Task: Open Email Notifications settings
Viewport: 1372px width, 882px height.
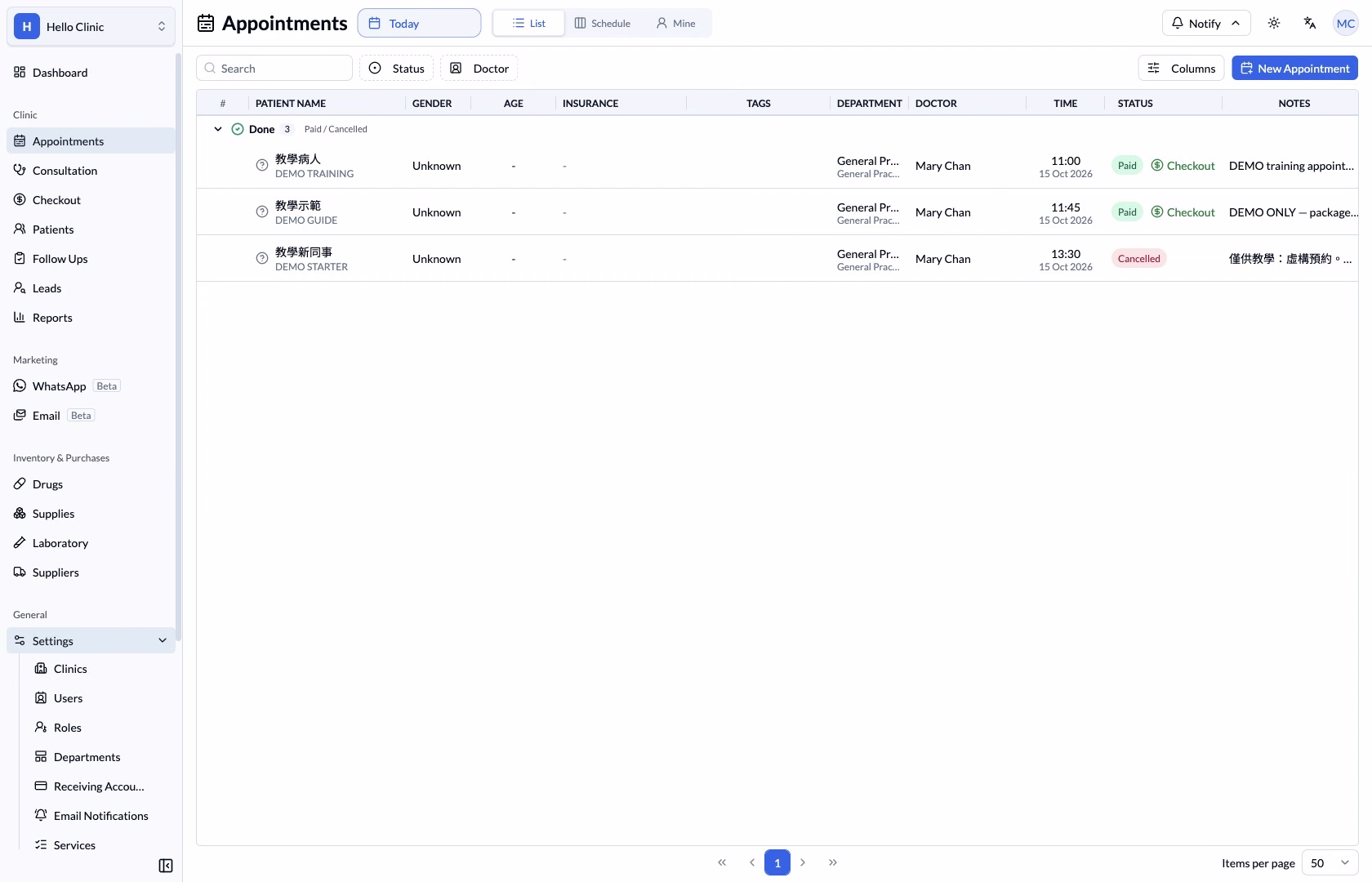Action: (101, 816)
